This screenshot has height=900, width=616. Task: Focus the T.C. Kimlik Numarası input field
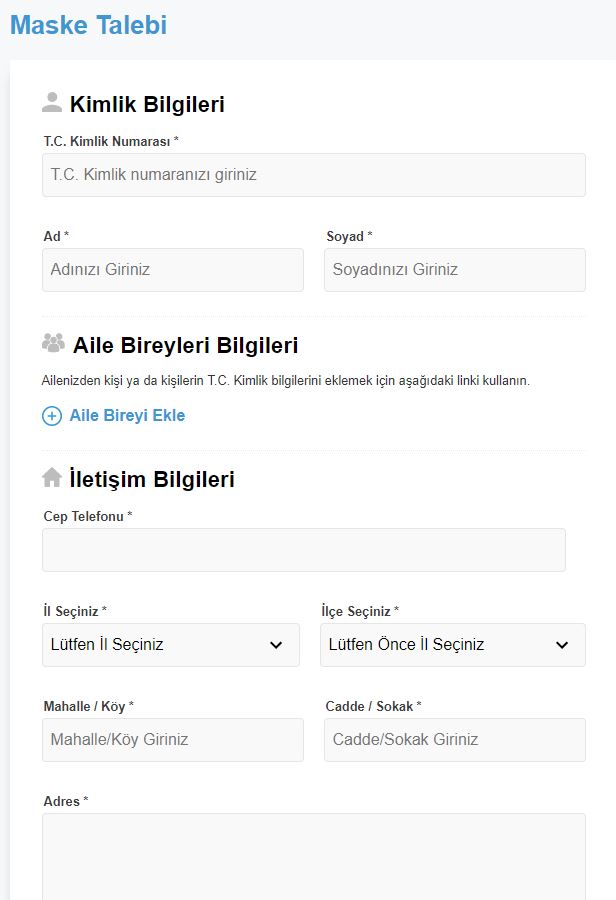click(x=314, y=175)
